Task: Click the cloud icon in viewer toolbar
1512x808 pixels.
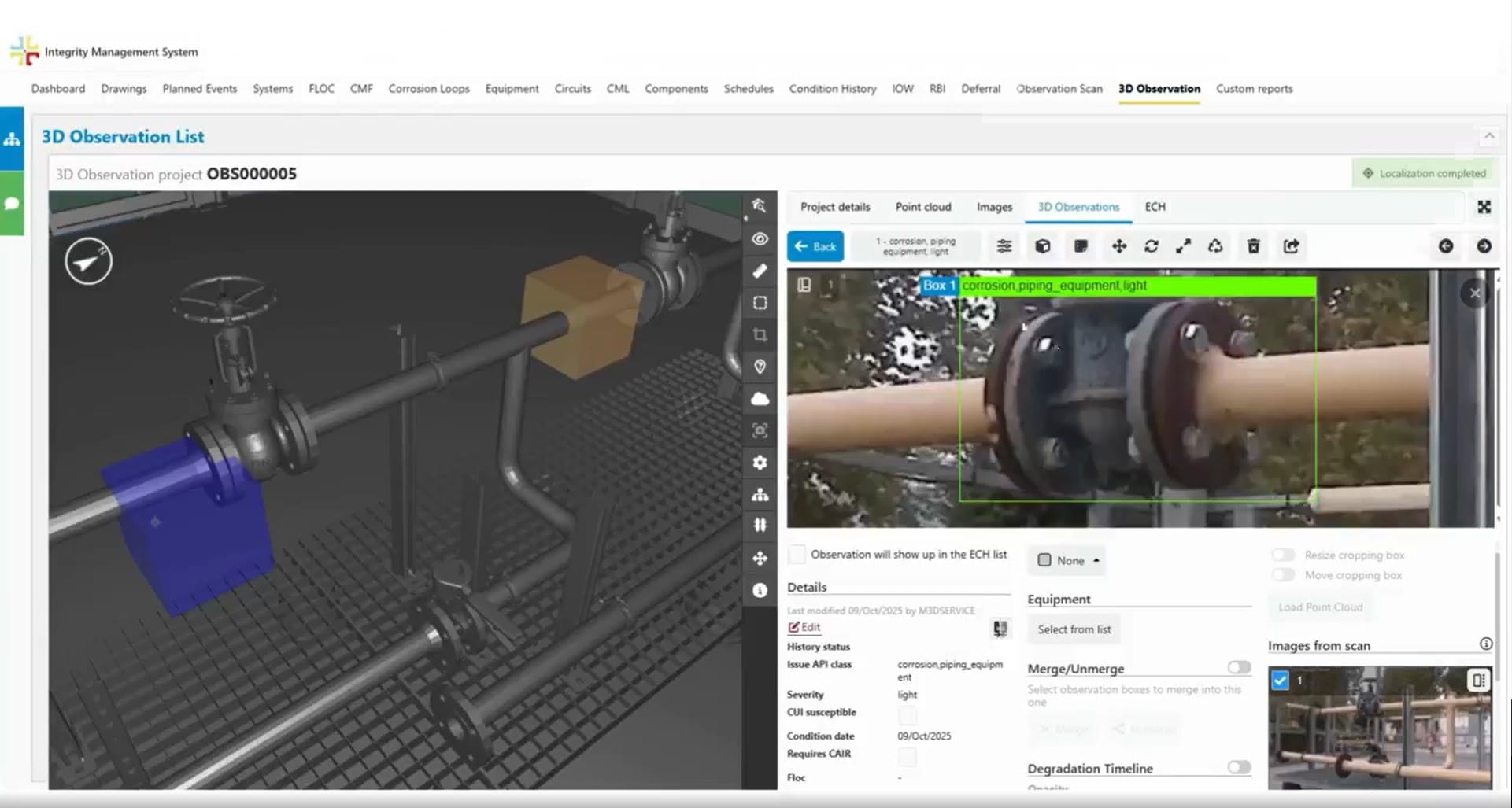Action: 760,399
